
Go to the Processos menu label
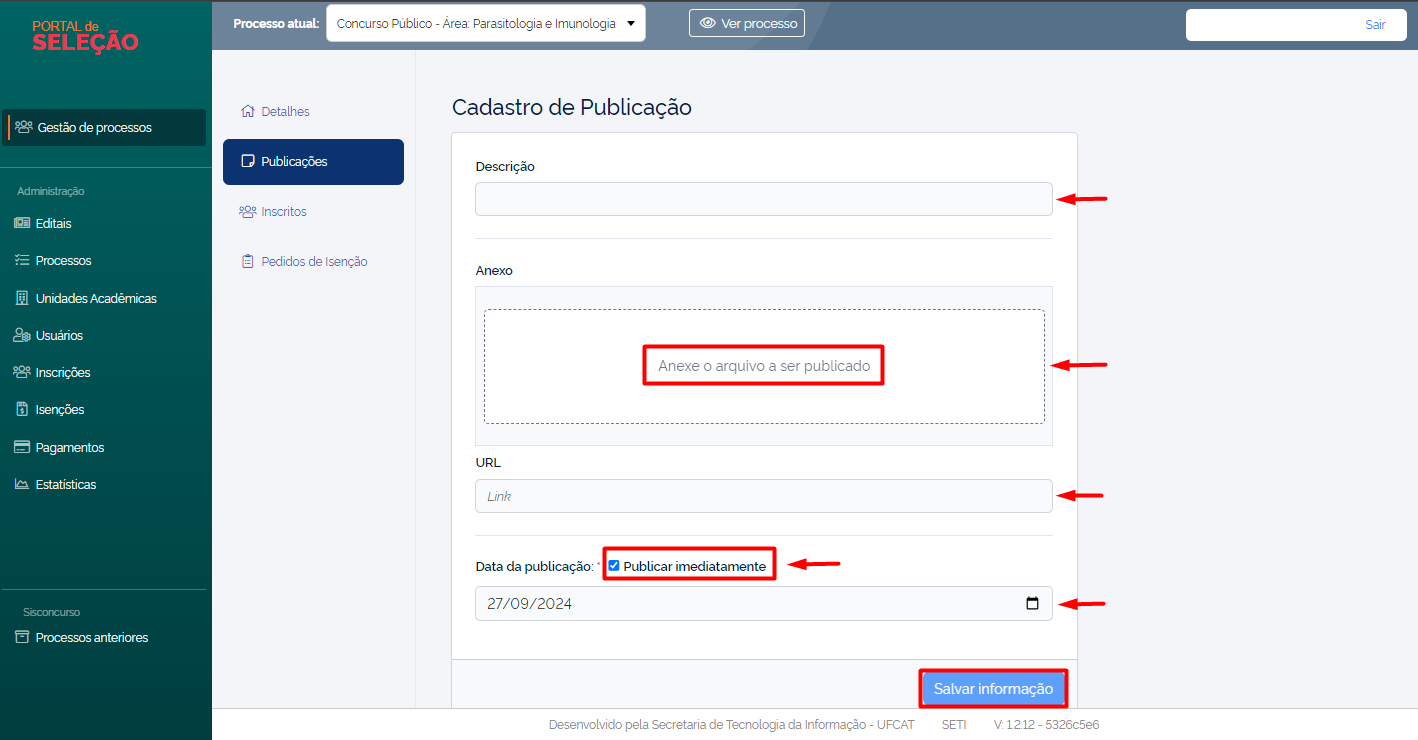coord(64,260)
